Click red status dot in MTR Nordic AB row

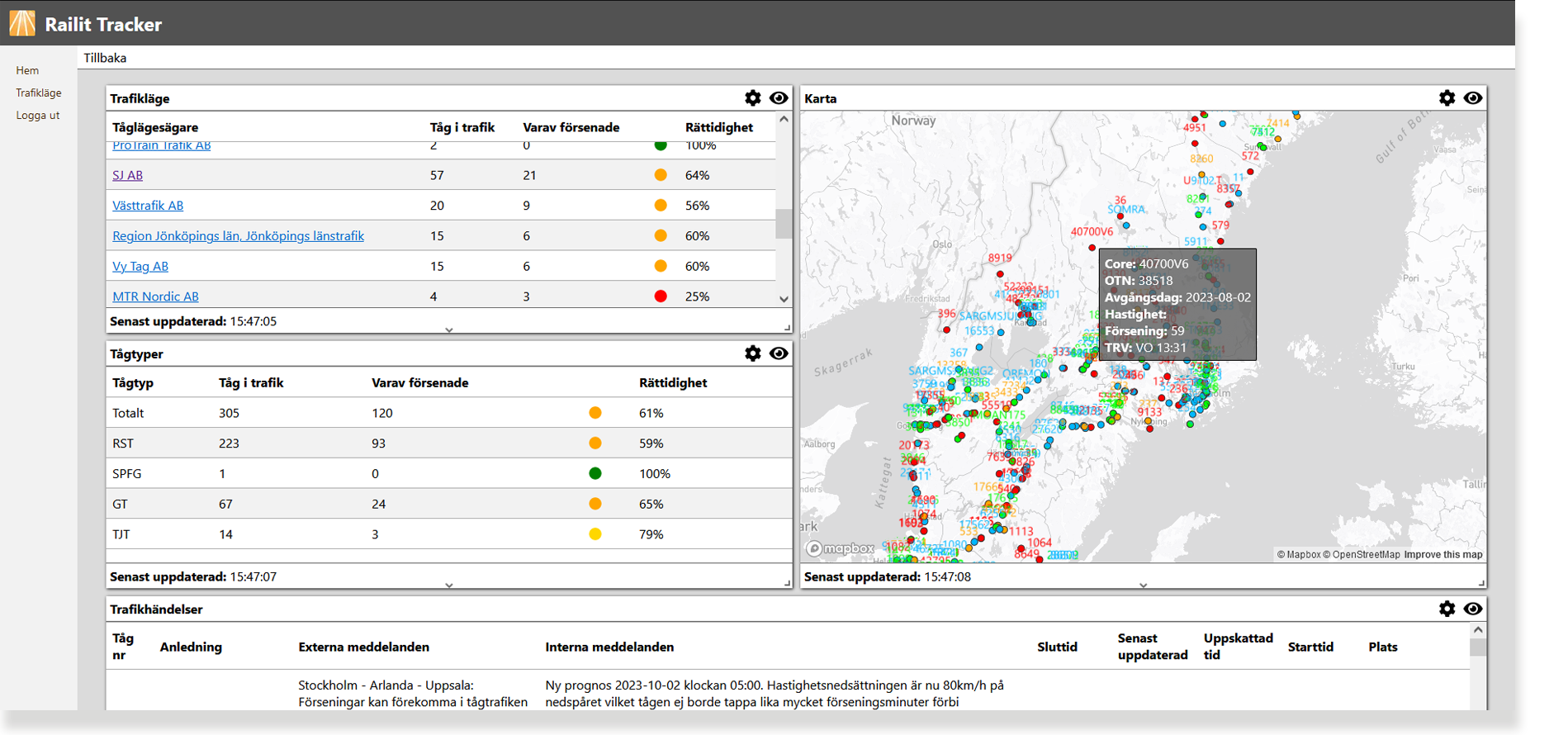click(x=661, y=296)
